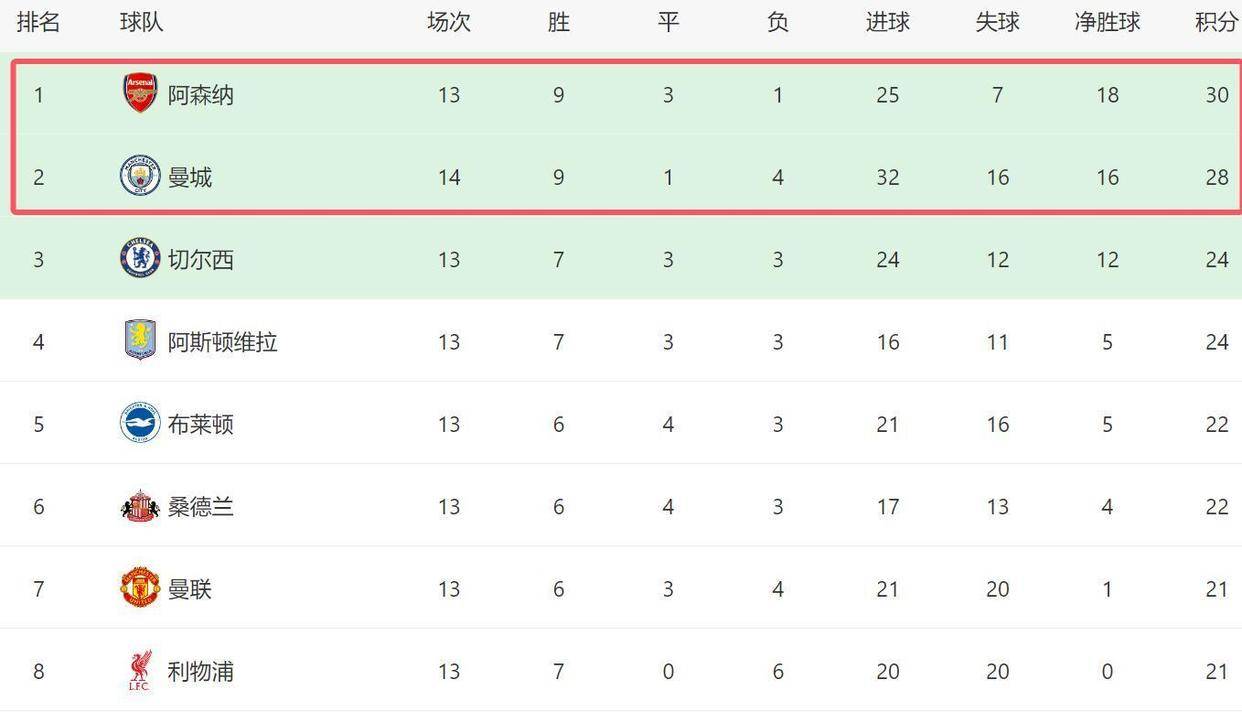Select the 切尔西 team name
The width and height of the screenshot is (1242, 712).
(200, 260)
